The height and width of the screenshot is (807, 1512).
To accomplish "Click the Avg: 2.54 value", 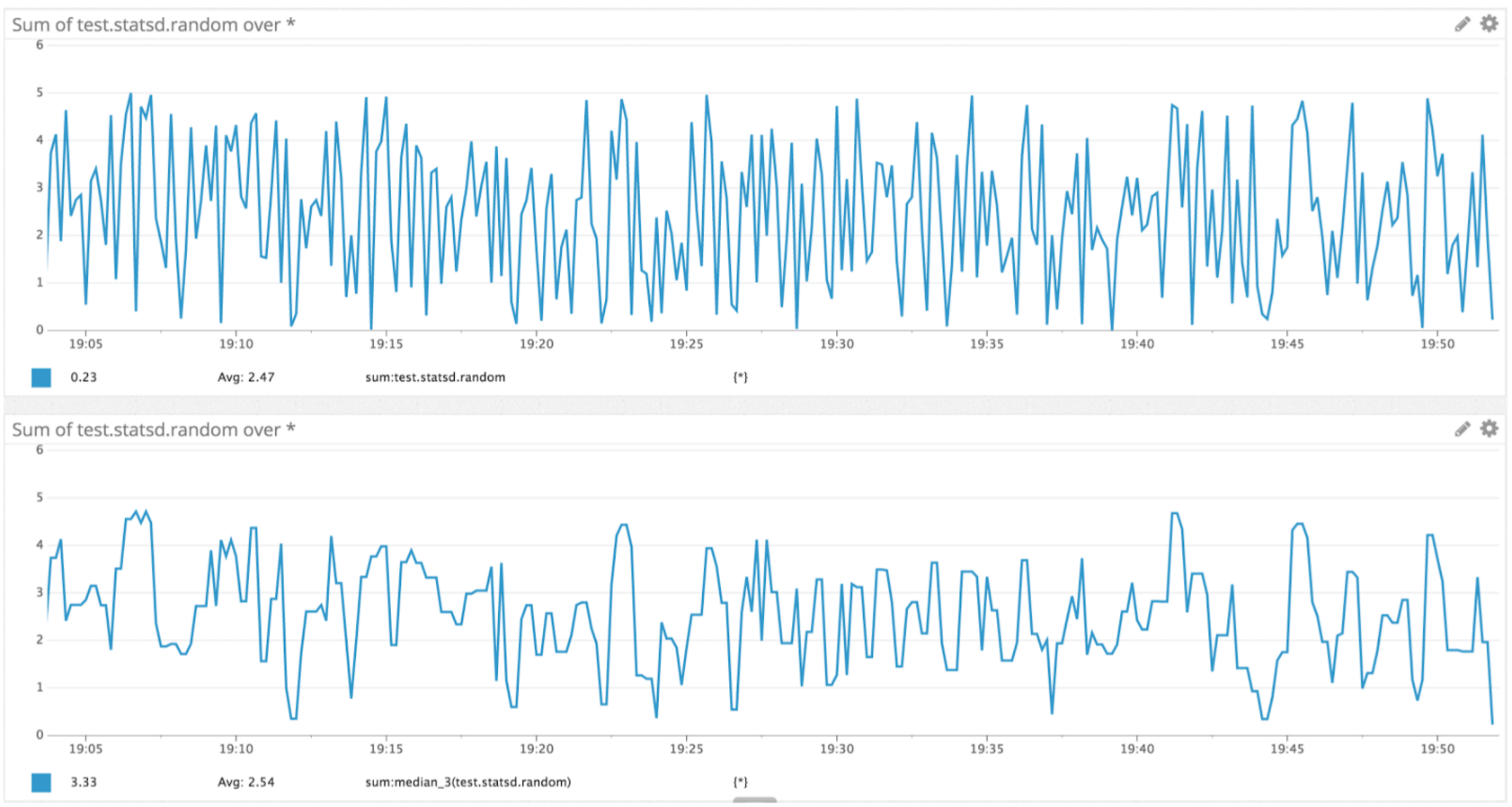I will click(246, 782).
